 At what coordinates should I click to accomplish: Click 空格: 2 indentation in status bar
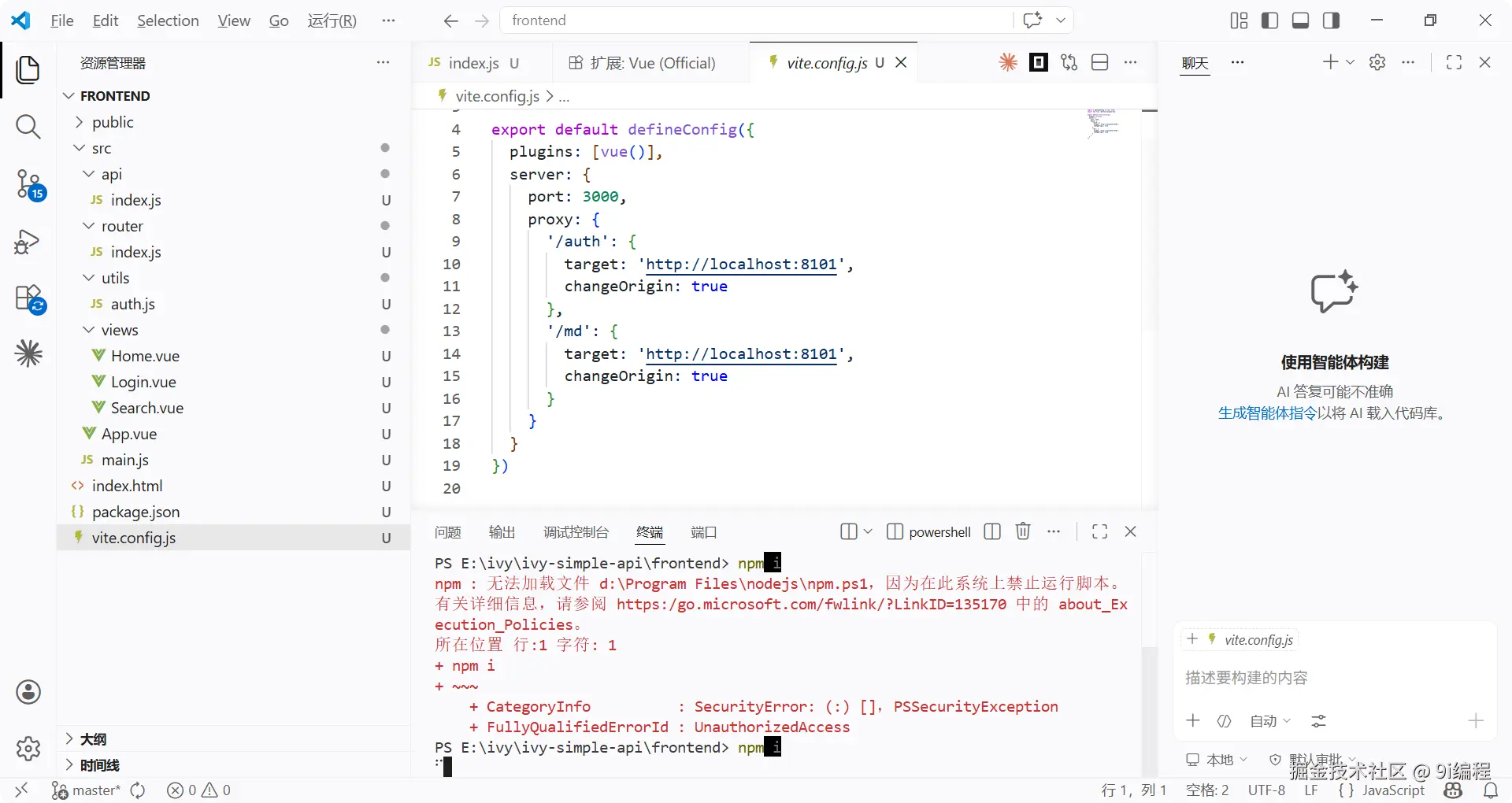click(x=1207, y=790)
